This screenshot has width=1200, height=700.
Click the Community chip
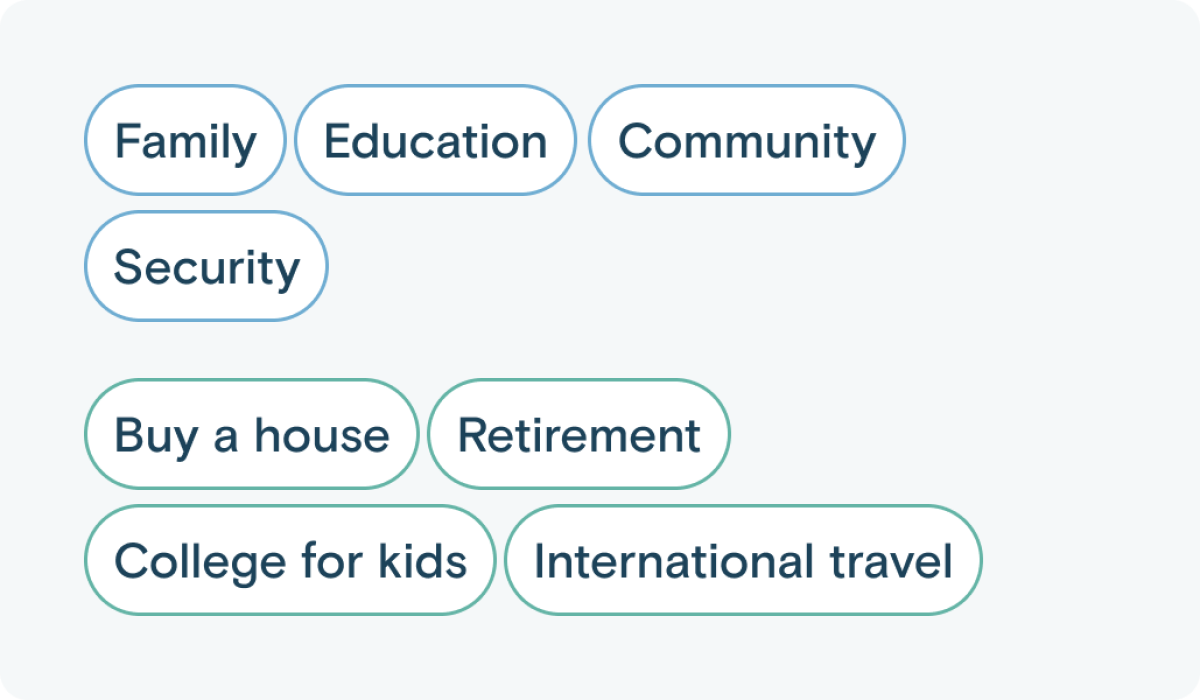click(x=746, y=141)
